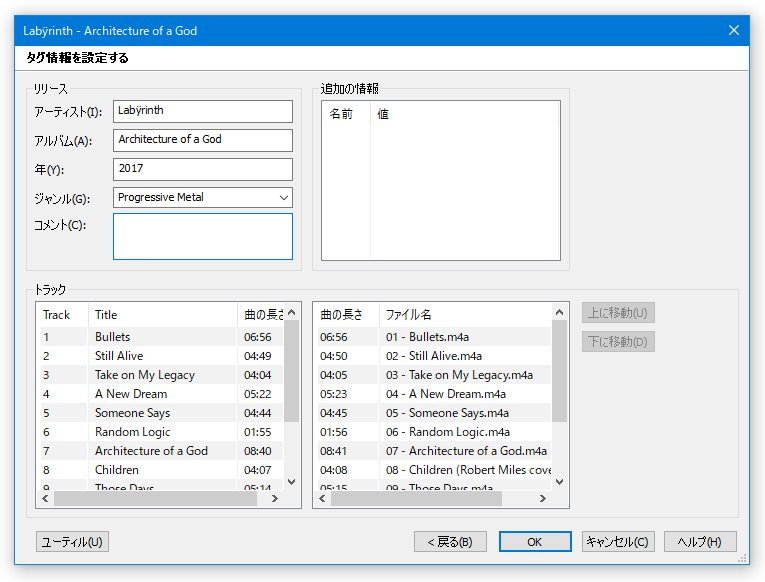This screenshot has width=765, height=582.
Task: Click track list horizontal scroll-left arrow
Action: coord(45,498)
